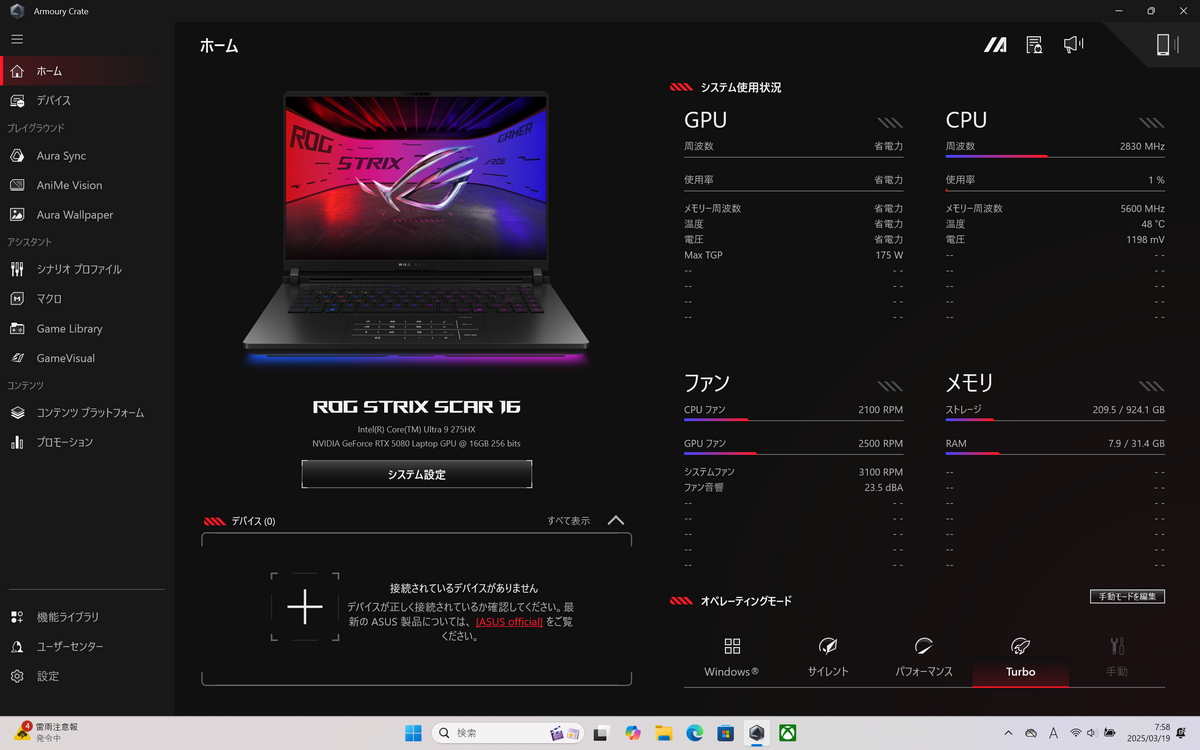Click the Intel Core Ultra 9 275HX text
This screenshot has width=1200, height=750.
pos(417,429)
